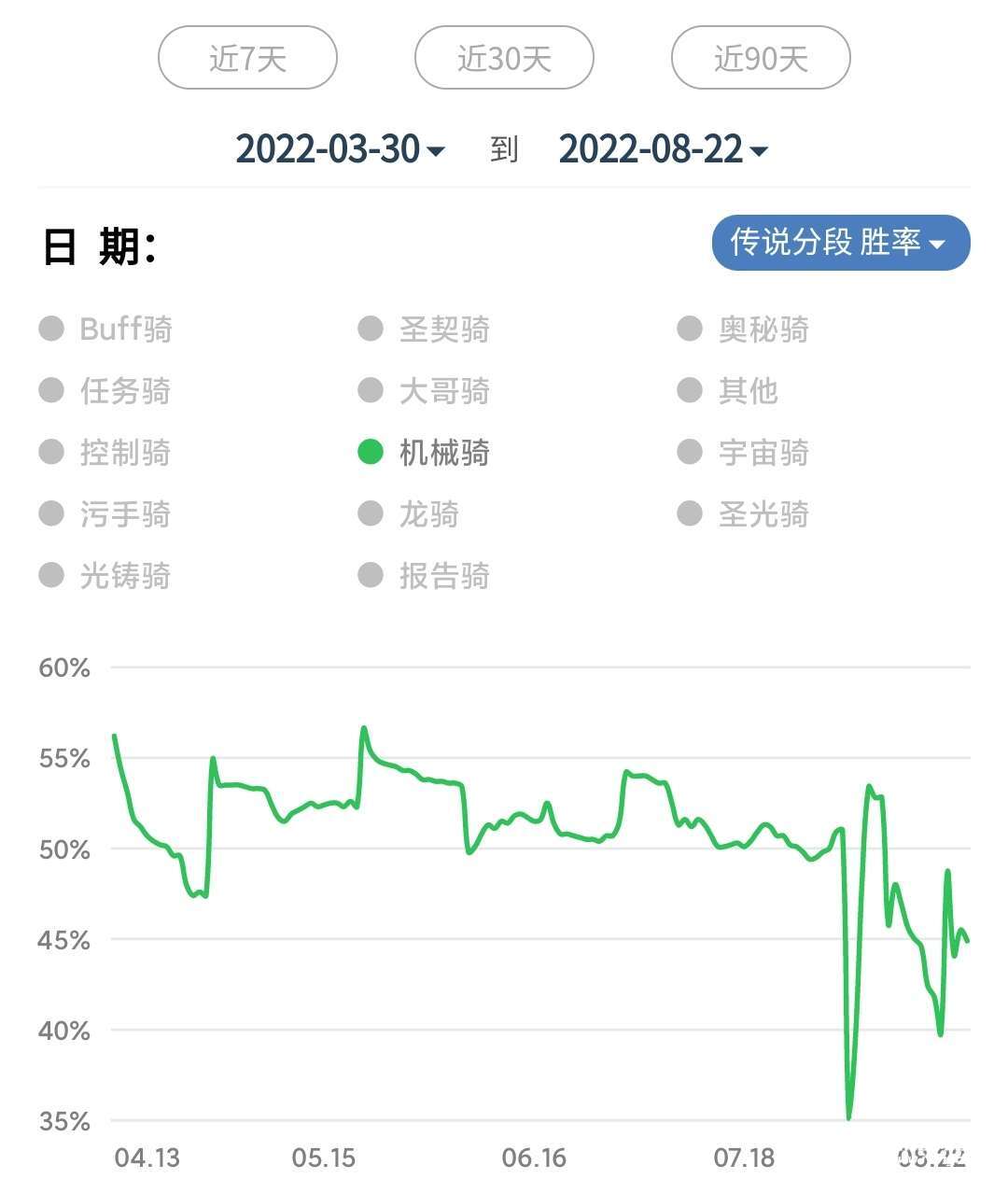Select the 近7天 range tab
This screenshot has height=1179, width=1008.
(247, 59)
